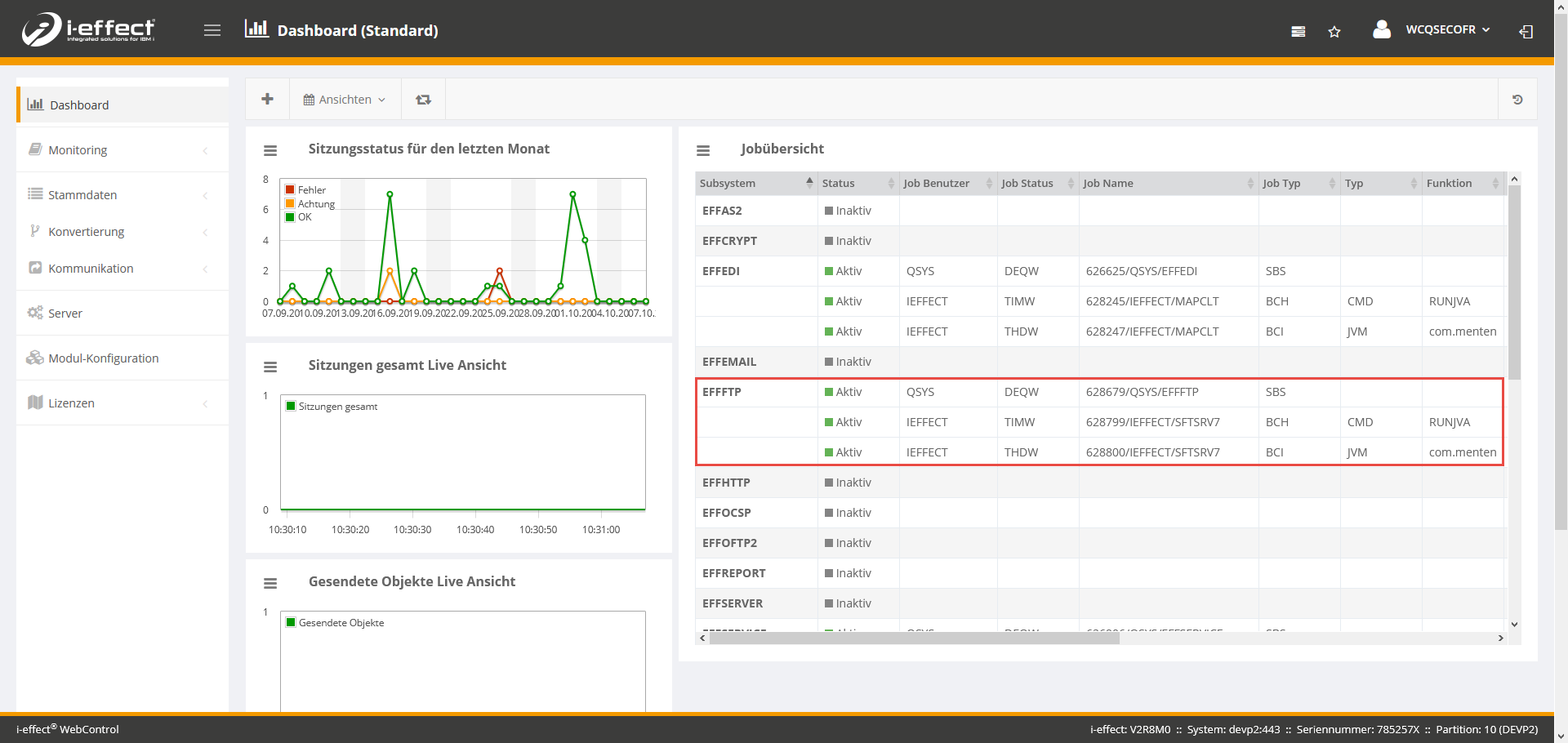The image size is (1568, 743).
Task: Click the Jobübersicht horizontal scrollbar
Action: click(914, 638)
